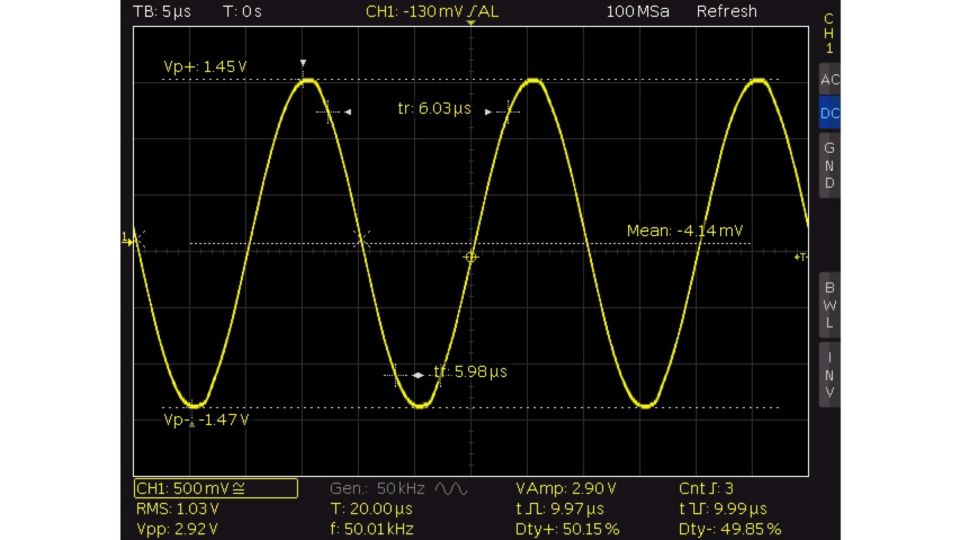Click the trigger level marker on right edge

[800, 258]
